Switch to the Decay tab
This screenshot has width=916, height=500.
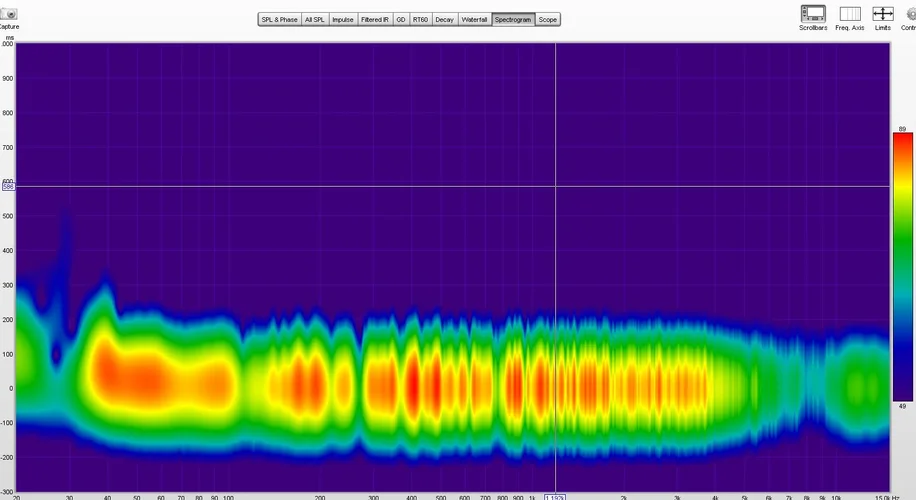[x=444, y=19]
